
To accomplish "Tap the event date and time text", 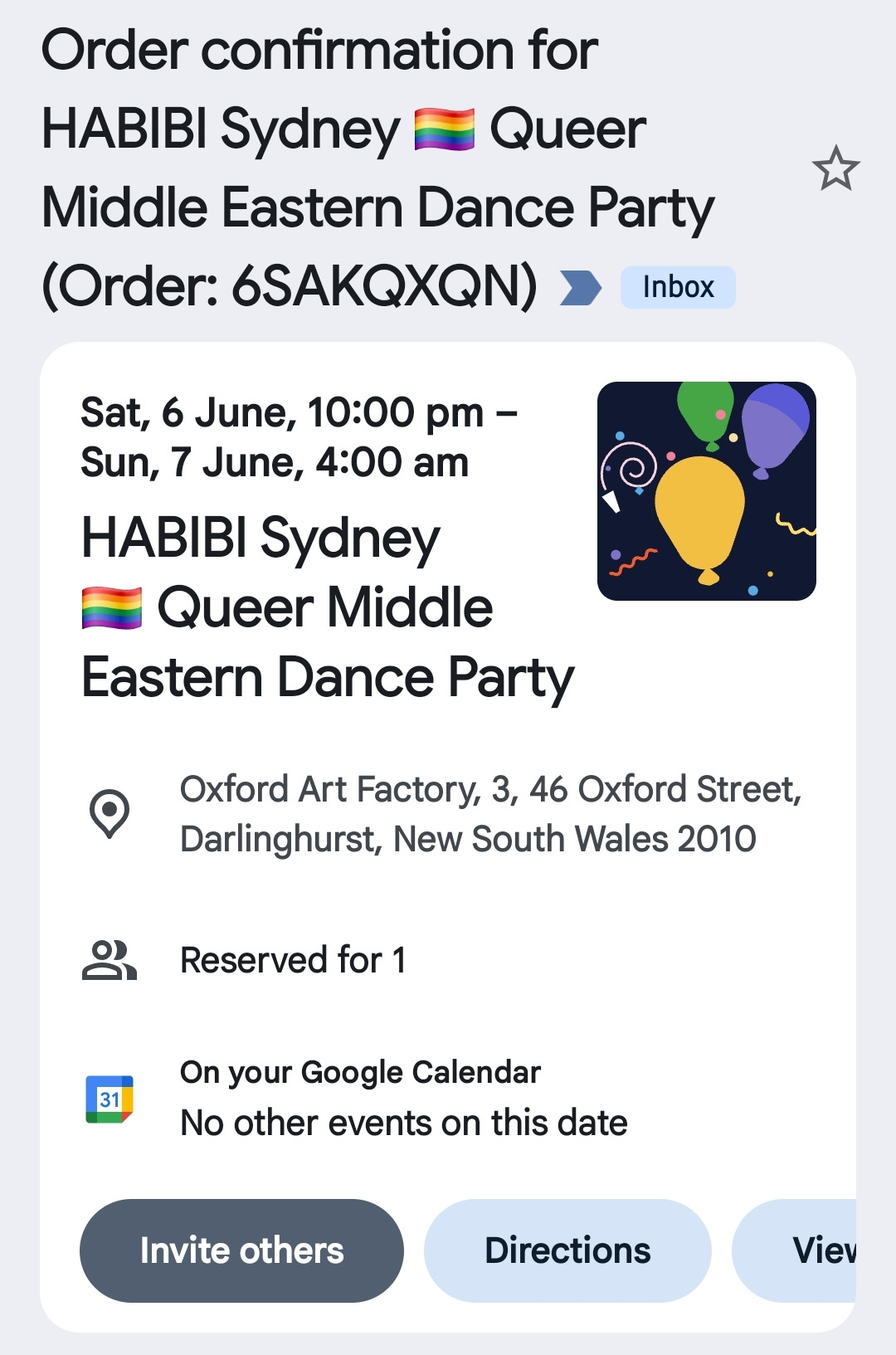I will pos(299,437).
